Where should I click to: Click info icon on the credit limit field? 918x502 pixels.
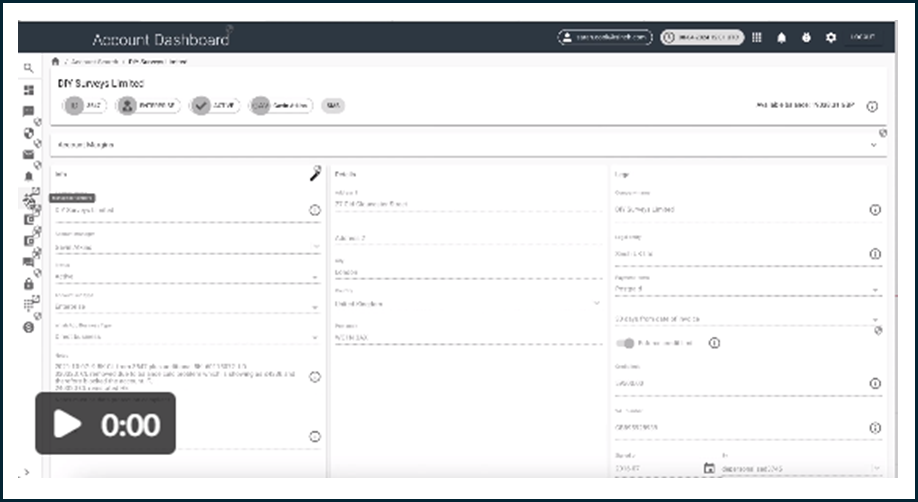[875, 383]
